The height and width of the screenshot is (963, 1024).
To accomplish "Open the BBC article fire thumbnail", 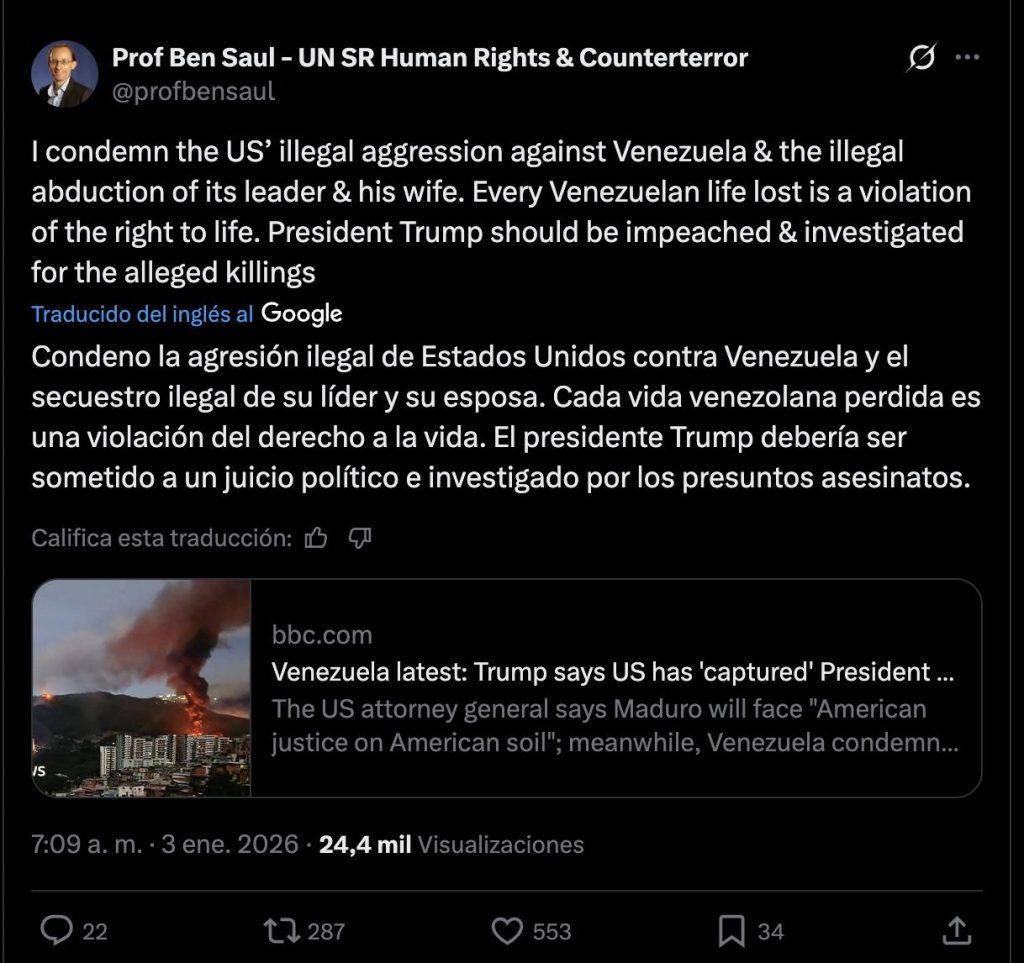I will [x=141, y=688].
